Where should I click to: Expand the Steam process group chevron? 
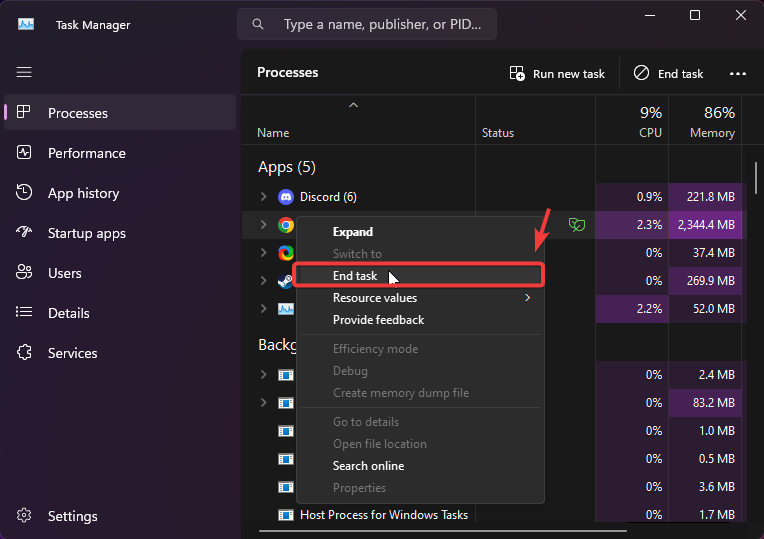264,281
